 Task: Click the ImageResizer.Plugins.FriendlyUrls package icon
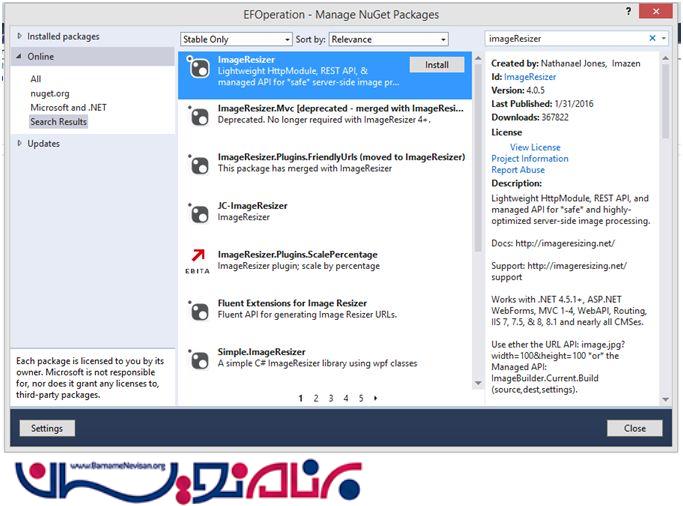(198, 164)
